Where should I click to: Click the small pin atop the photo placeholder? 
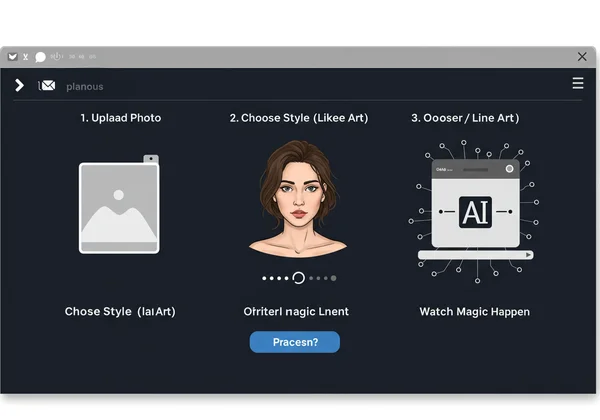pos(151,158)
